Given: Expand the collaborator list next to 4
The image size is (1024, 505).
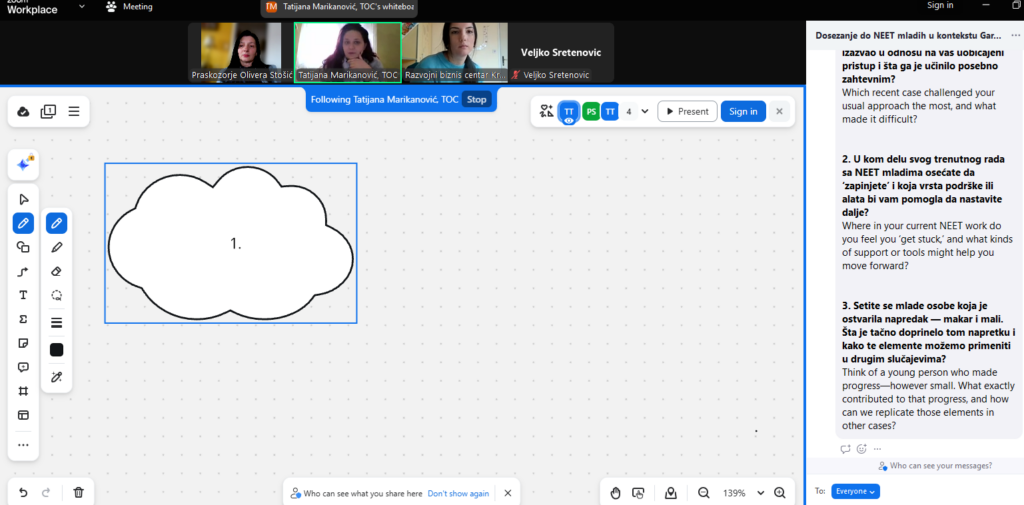Looking at the screenshot, I should click(x=645, y=112).
